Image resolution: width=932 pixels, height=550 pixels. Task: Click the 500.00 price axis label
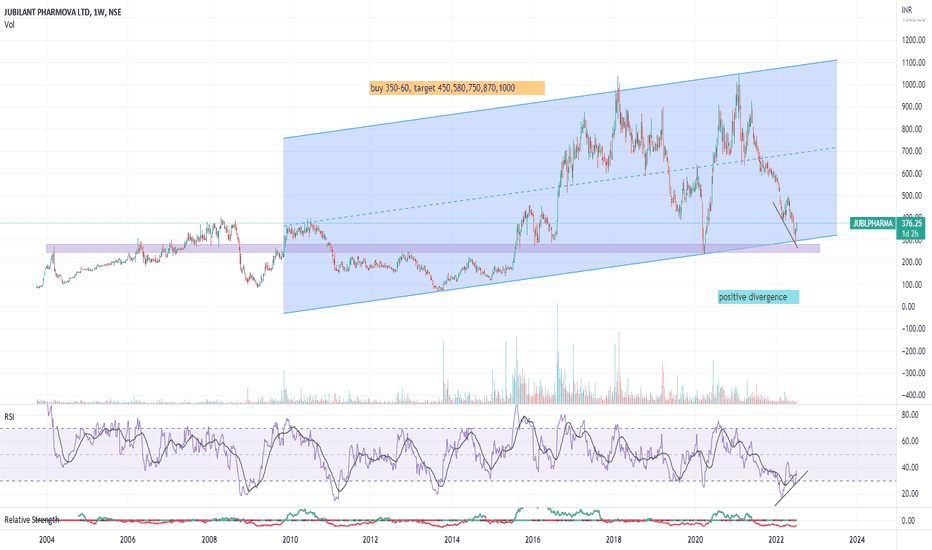(x=914, y=196)
